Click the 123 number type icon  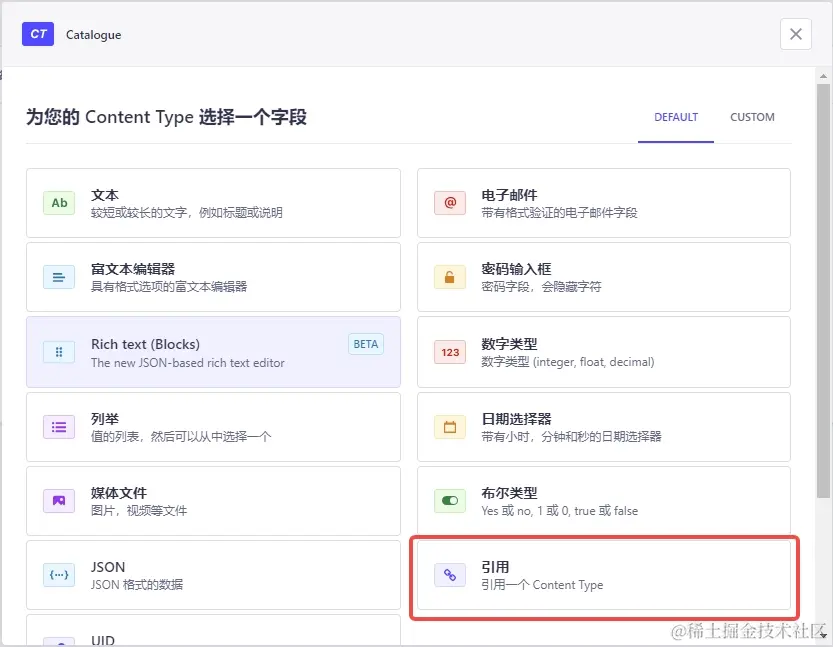point(450,352)
